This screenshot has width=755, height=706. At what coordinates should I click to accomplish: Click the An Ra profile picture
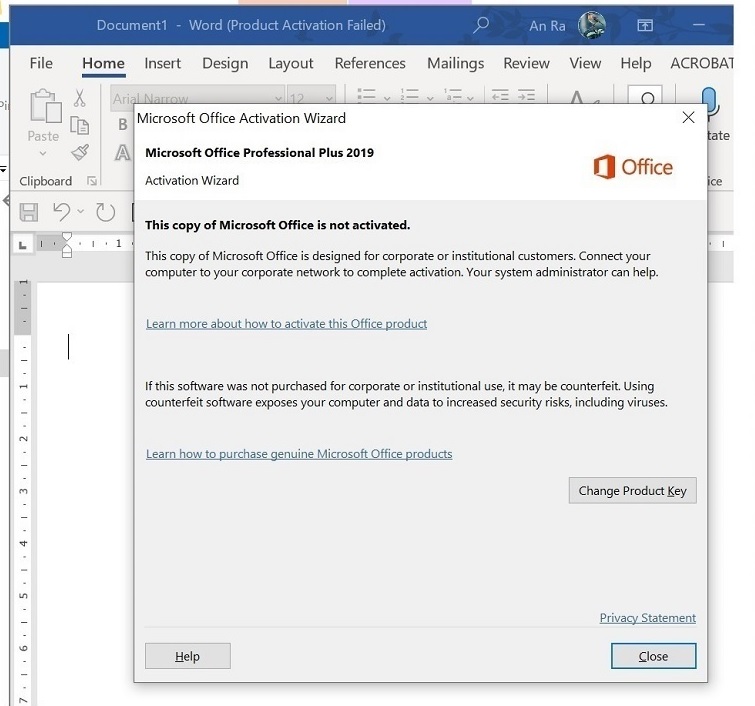(x=591, y=25)
